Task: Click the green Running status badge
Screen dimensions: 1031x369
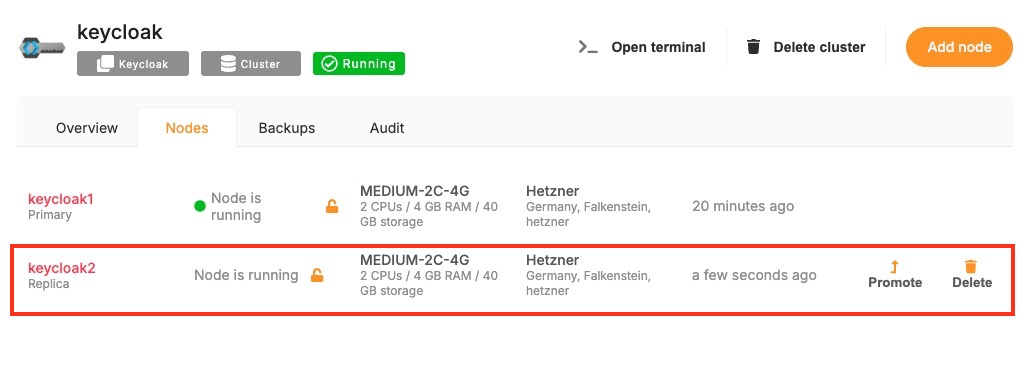Action: [x=359, y=64]
